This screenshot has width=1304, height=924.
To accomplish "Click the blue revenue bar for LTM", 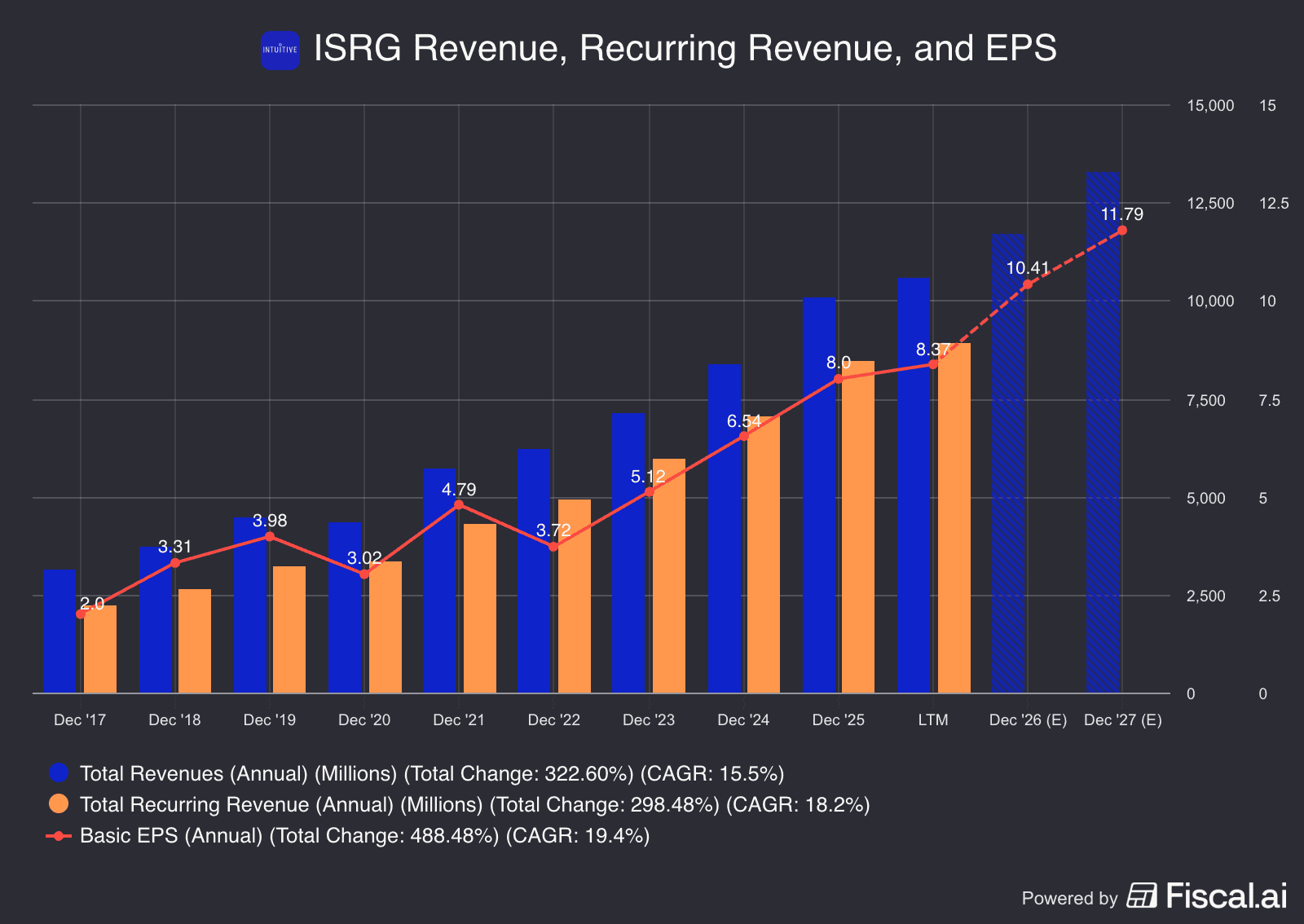I will pos(914,486).
